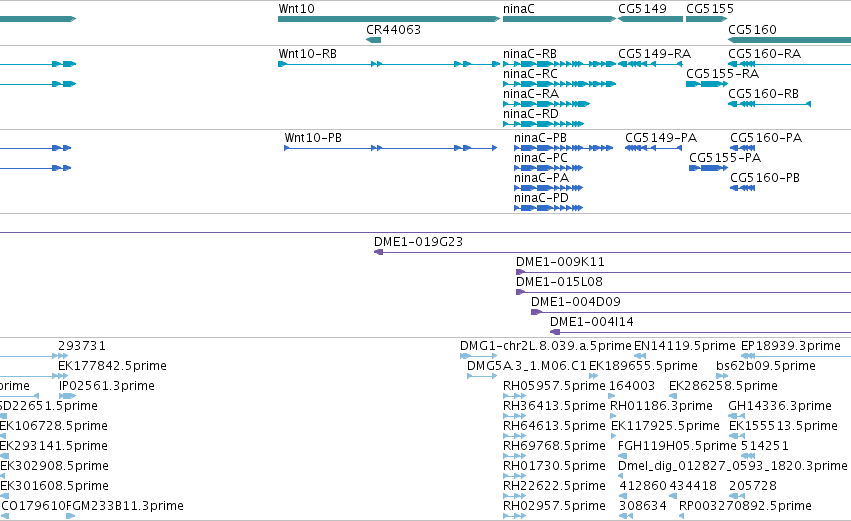Select clone DME1-015L08
The height and width of the screenshot is (521, 851).
pyautogui.click(x=683, y=293)
